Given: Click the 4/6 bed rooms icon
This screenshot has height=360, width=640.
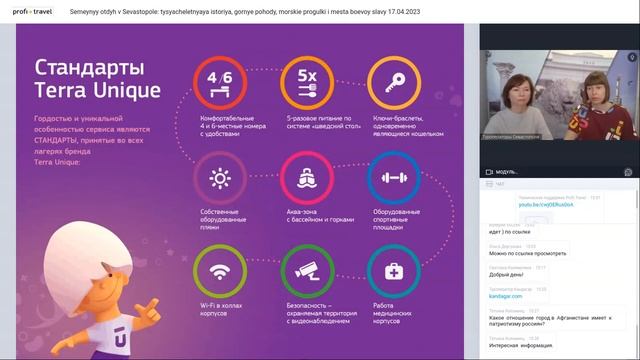Looking at the screenshot, I should [220, 83].
